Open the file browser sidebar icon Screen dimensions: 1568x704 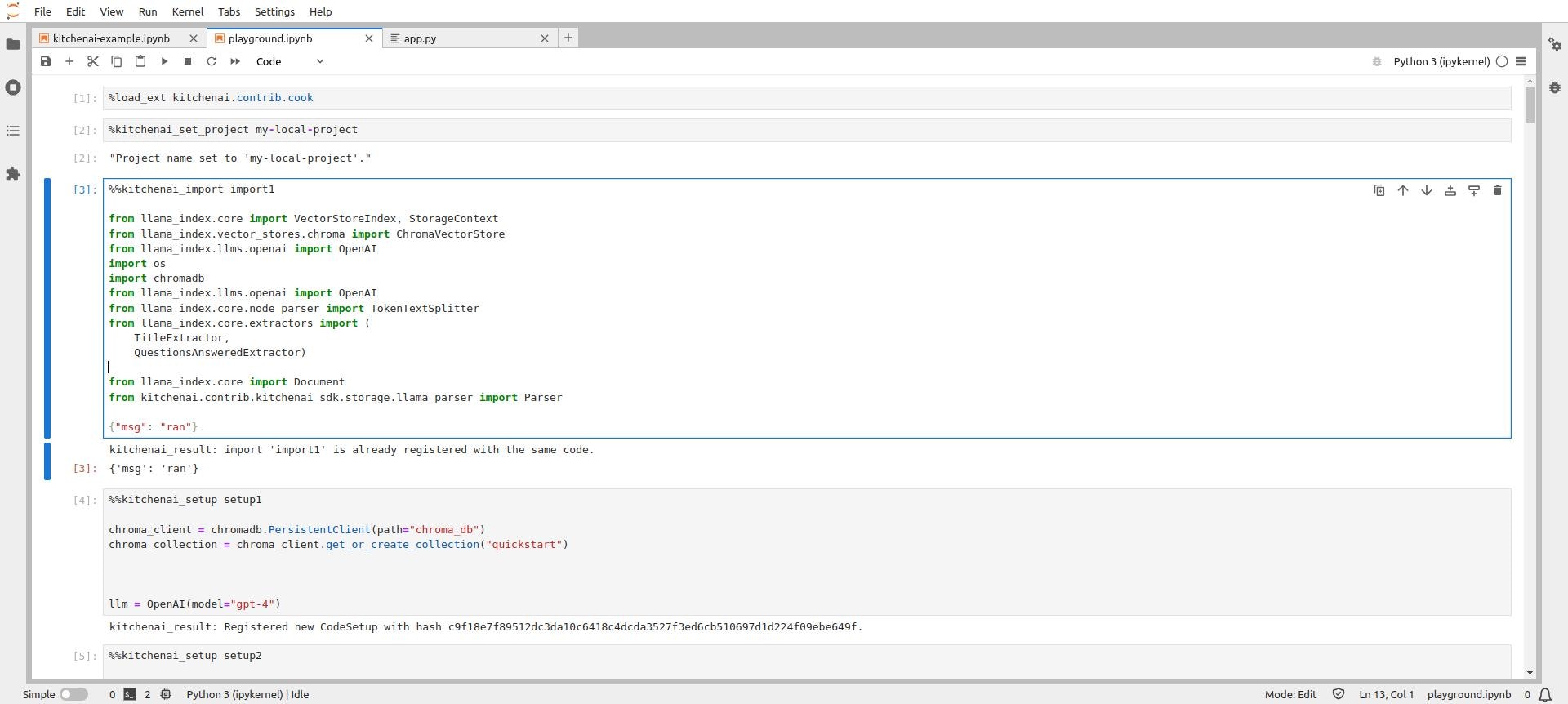(x=13, y=44)
